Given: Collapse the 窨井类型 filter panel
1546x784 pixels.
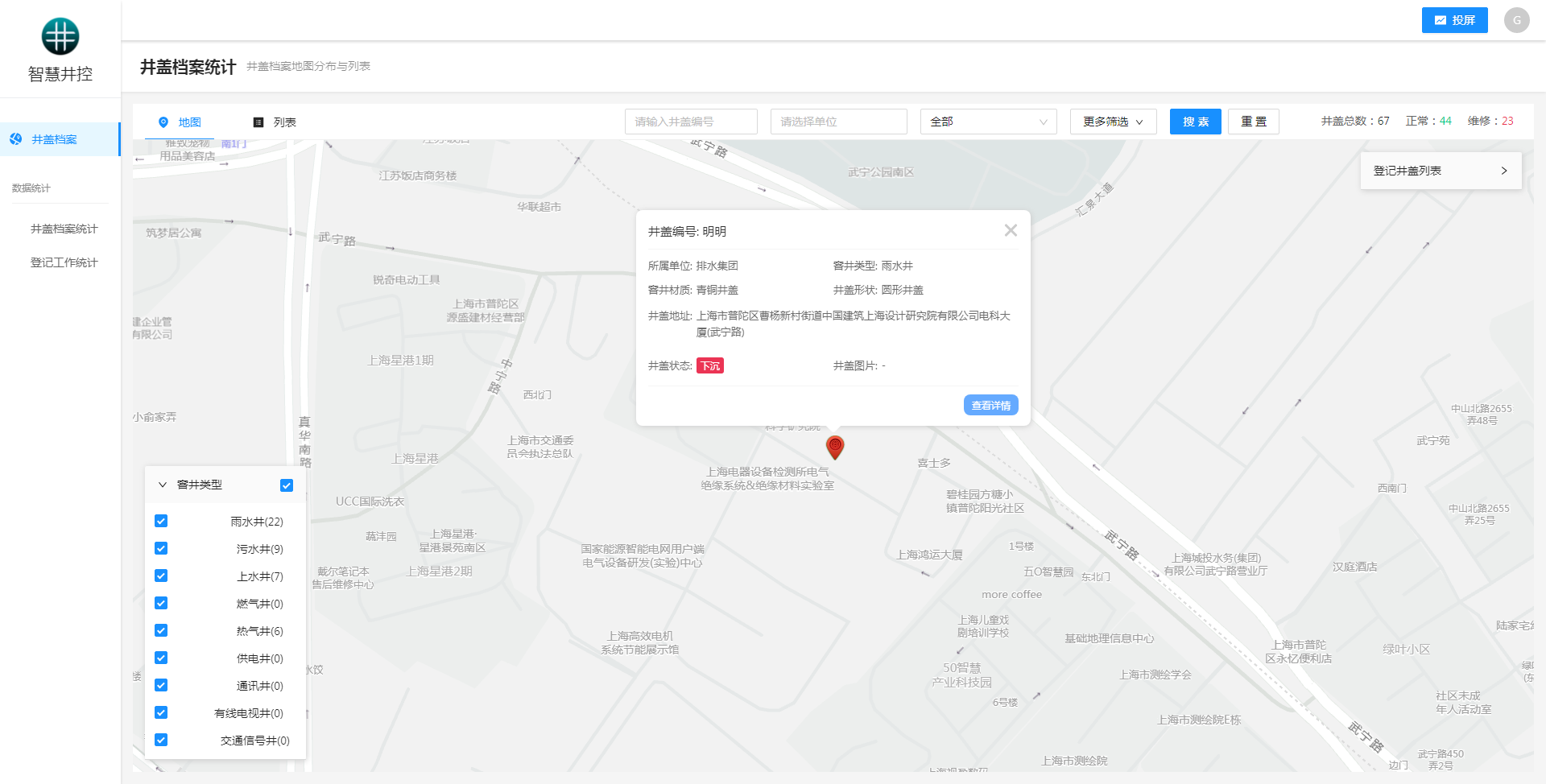Looking at the screenshot, I should point(163,485).
